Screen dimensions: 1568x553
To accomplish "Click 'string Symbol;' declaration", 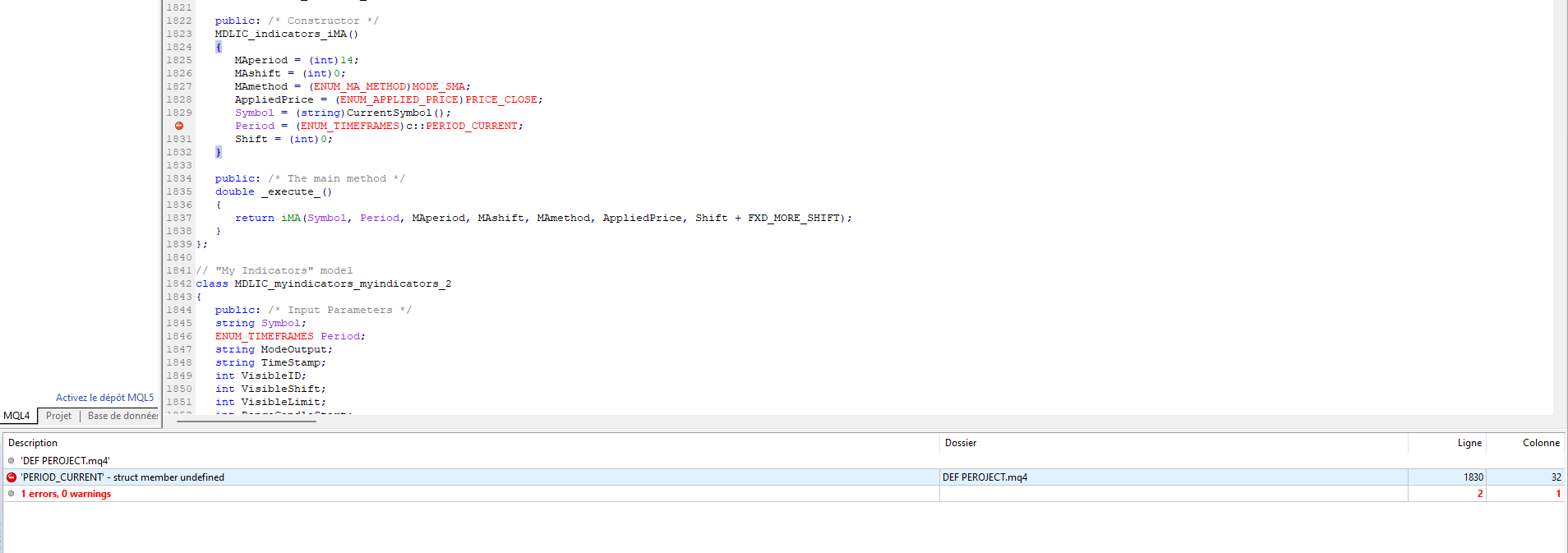I will pyautogui.click(x=261, y=323).
